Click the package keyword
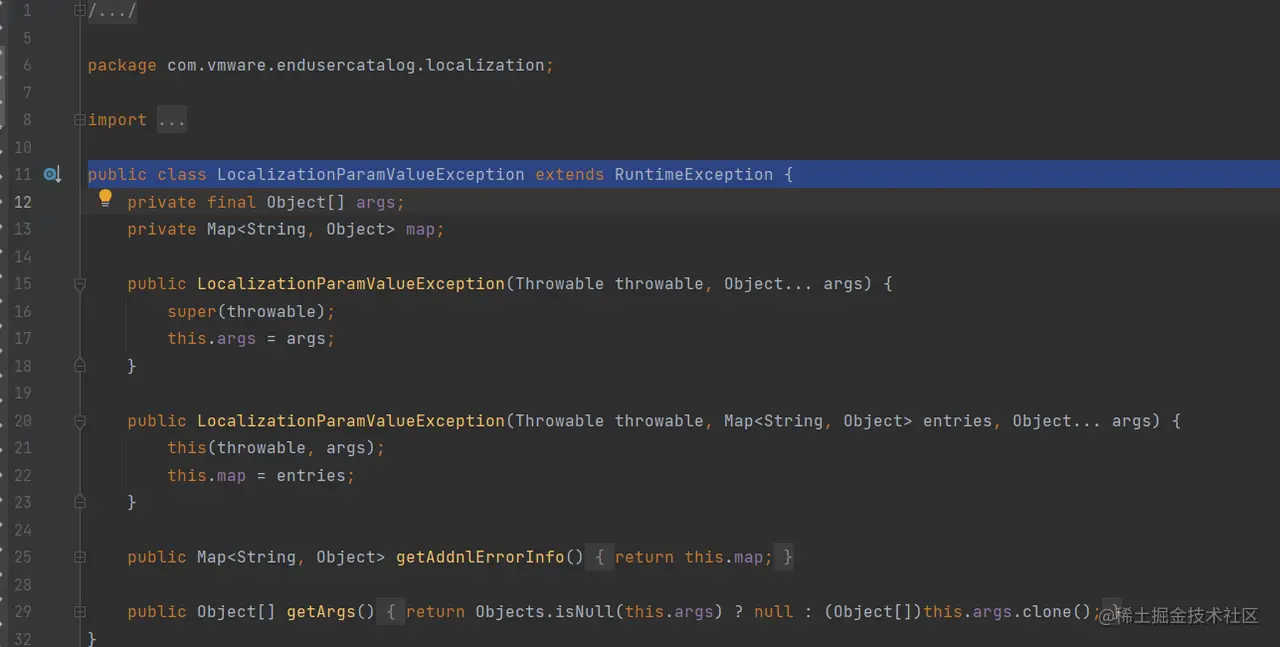This screenshot has height=647, width=1280. coord(122,65)
